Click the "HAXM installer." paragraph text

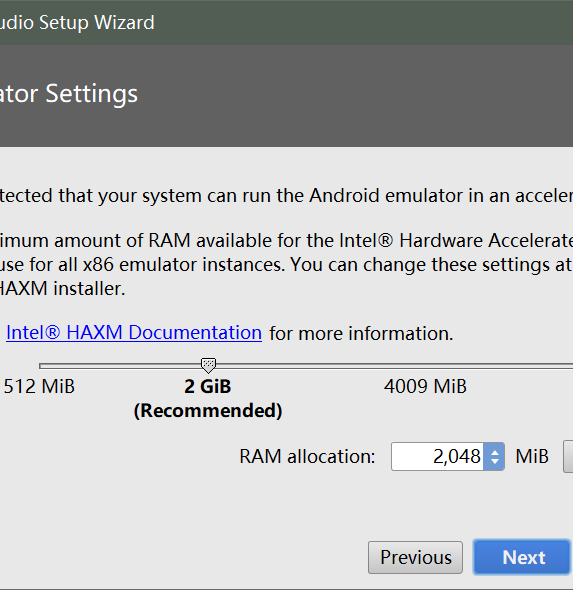[x=62, y=289]
